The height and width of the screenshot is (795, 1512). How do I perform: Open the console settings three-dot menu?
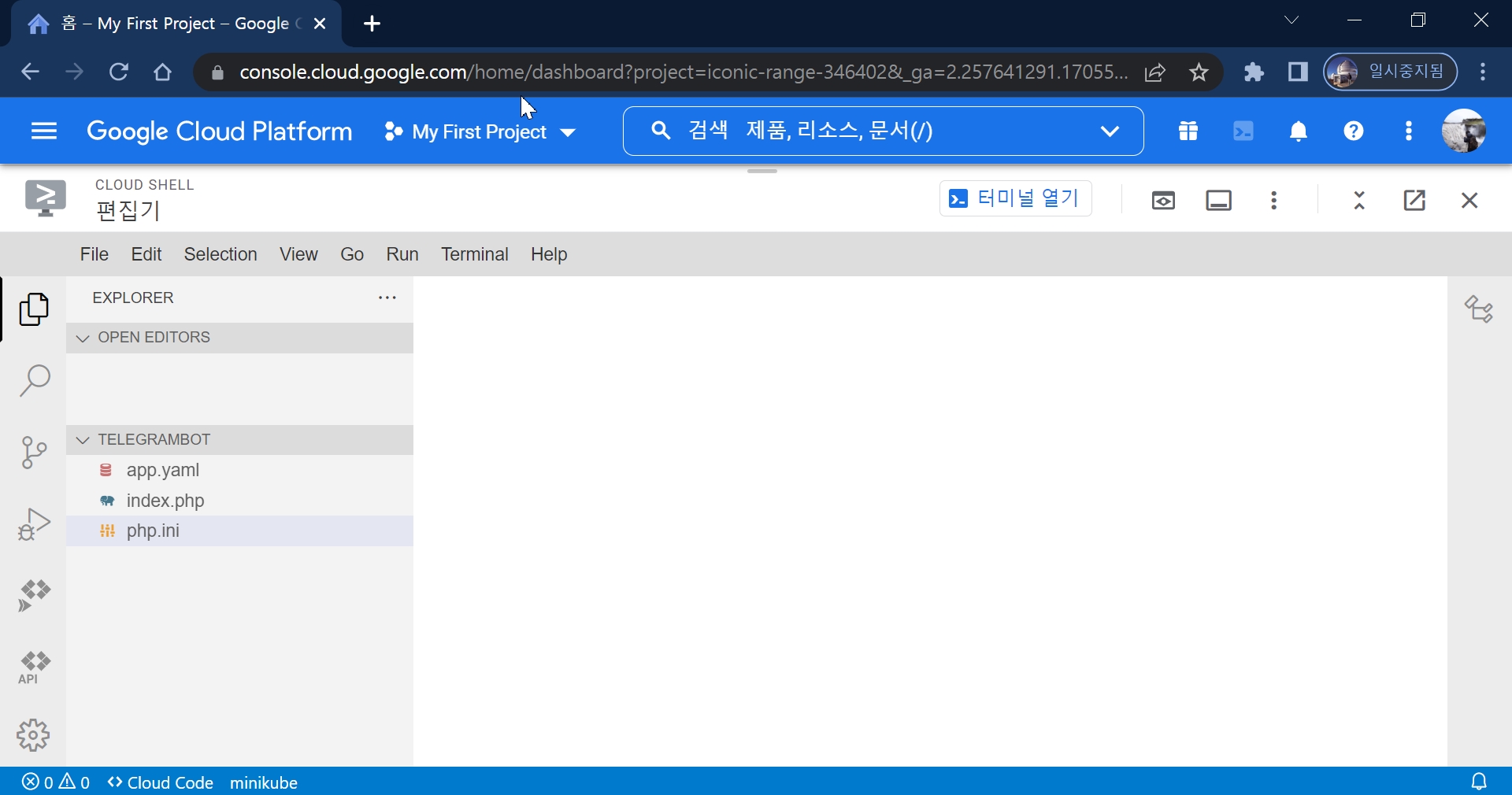tap(1409, 131)
